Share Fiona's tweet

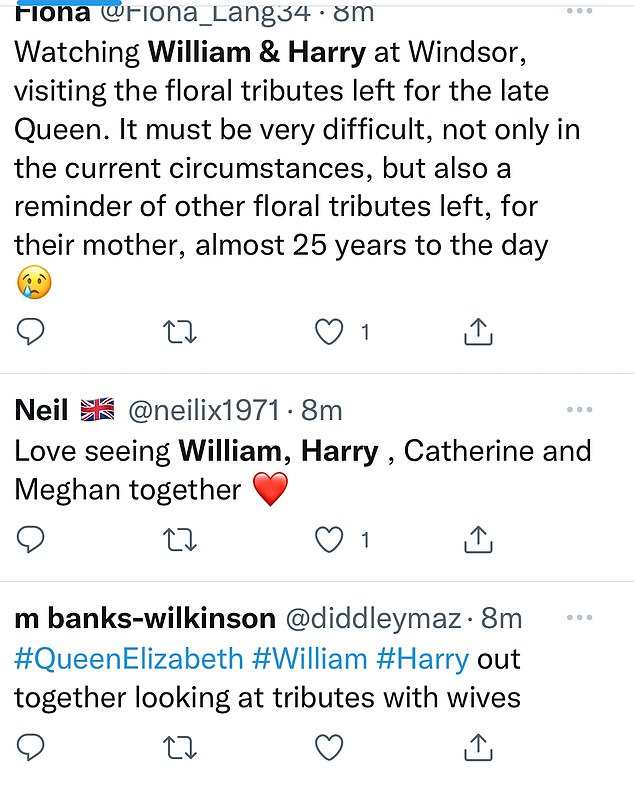coord(479,332)
